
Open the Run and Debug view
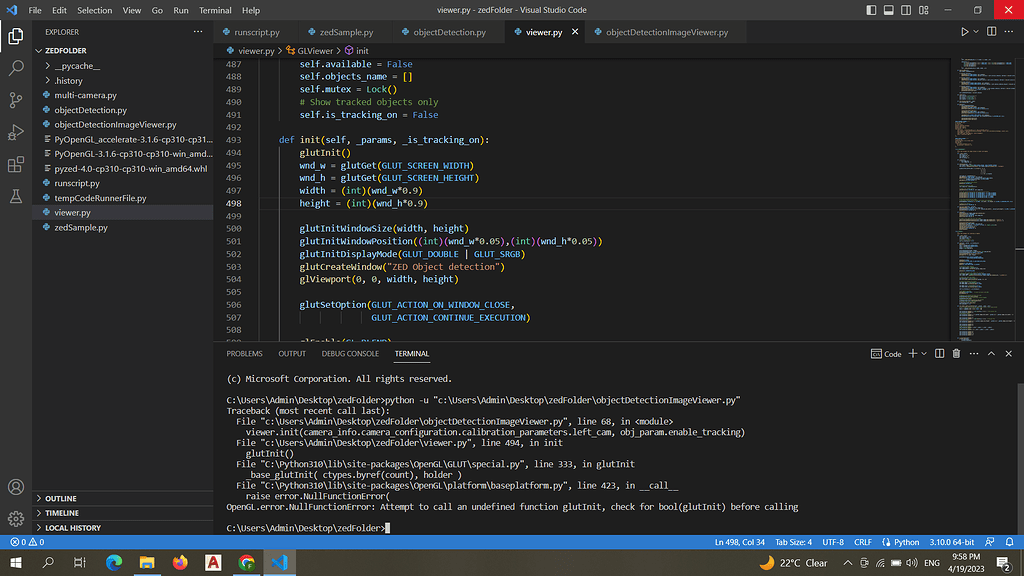click(16, 132)
